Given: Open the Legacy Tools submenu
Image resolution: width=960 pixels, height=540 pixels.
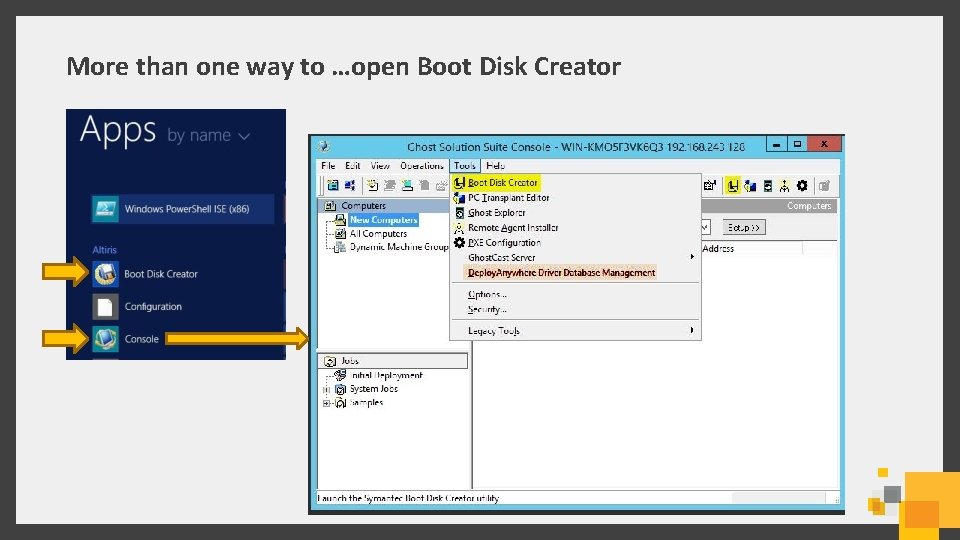Looking at the screenshot, I should click(576, 331).
